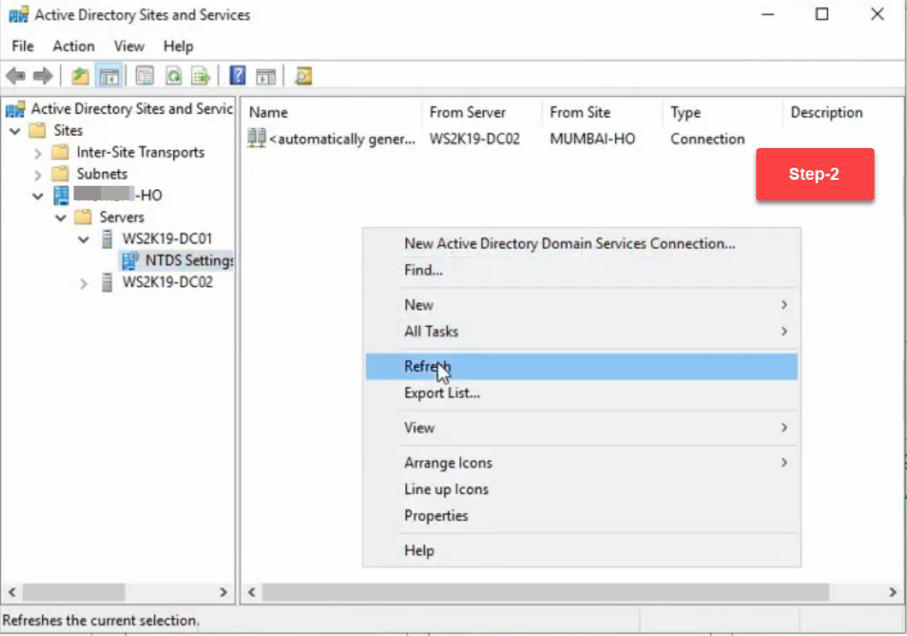
Task: Collapse the Servers node
Action: click(x=61, y=218)
